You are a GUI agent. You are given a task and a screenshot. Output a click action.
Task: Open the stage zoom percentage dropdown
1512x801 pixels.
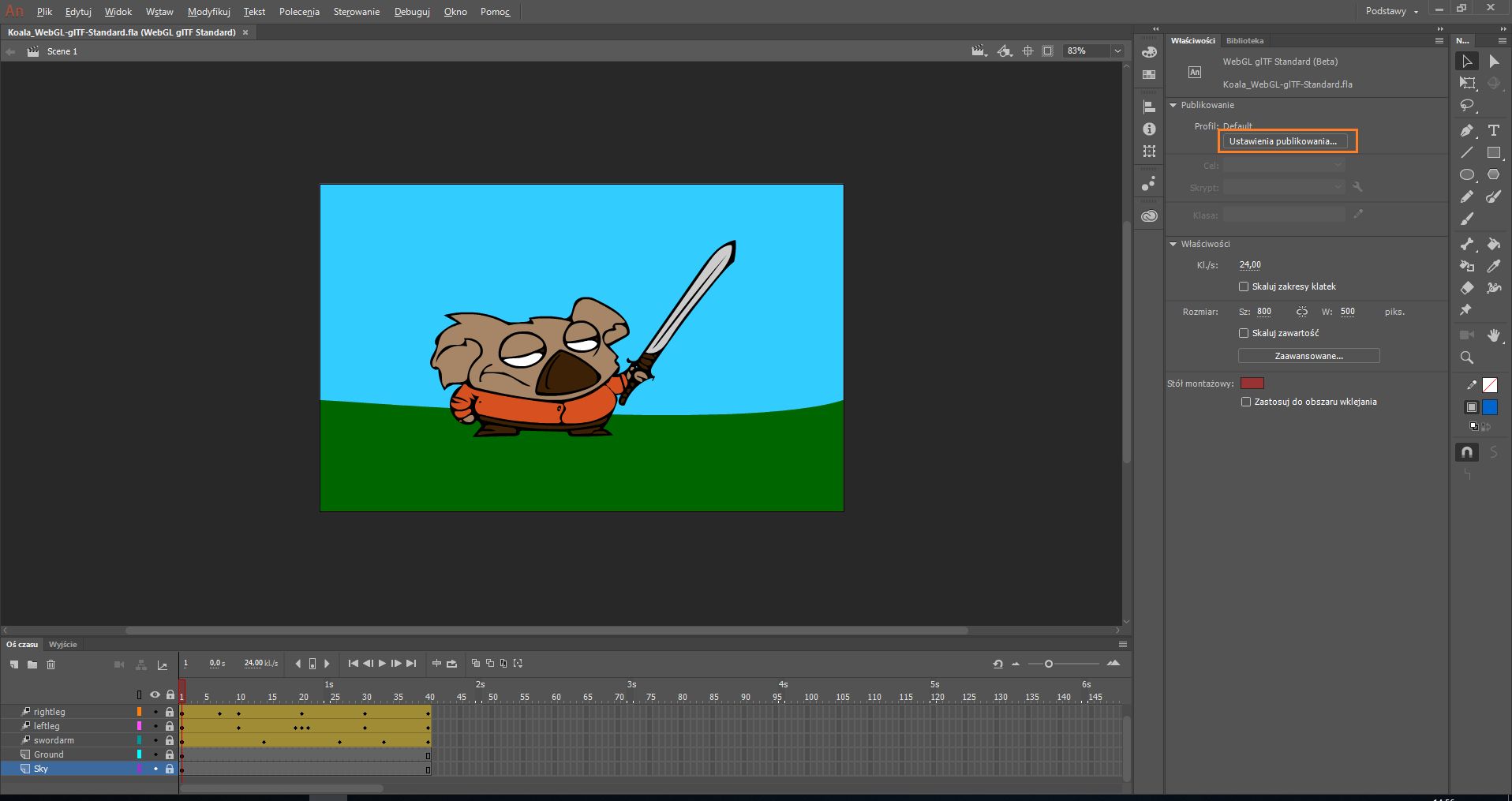[1117, 51]
